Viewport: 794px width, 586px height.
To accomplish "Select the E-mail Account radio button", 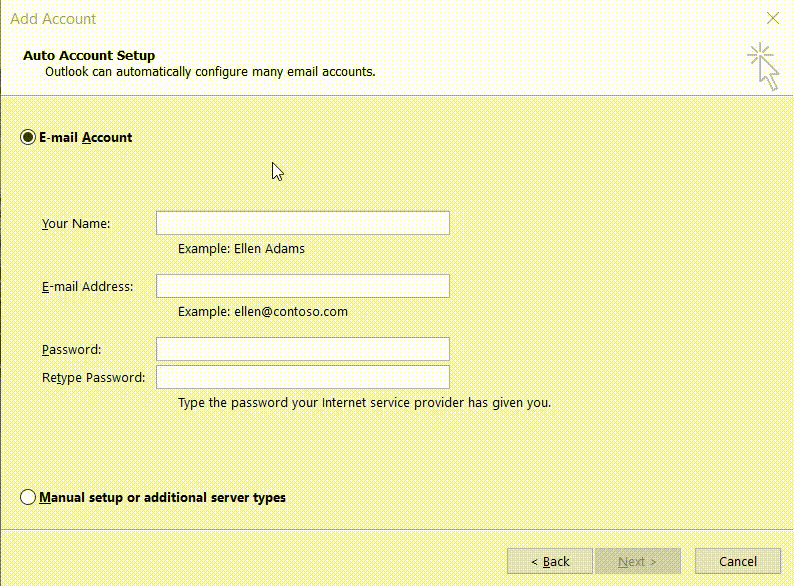I will 28,137.
